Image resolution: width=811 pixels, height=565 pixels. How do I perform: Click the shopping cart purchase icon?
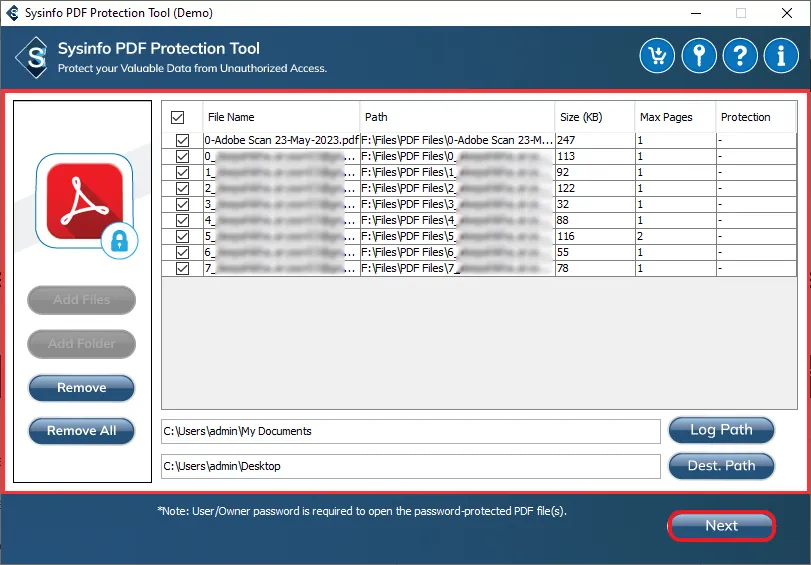point(658,56)
